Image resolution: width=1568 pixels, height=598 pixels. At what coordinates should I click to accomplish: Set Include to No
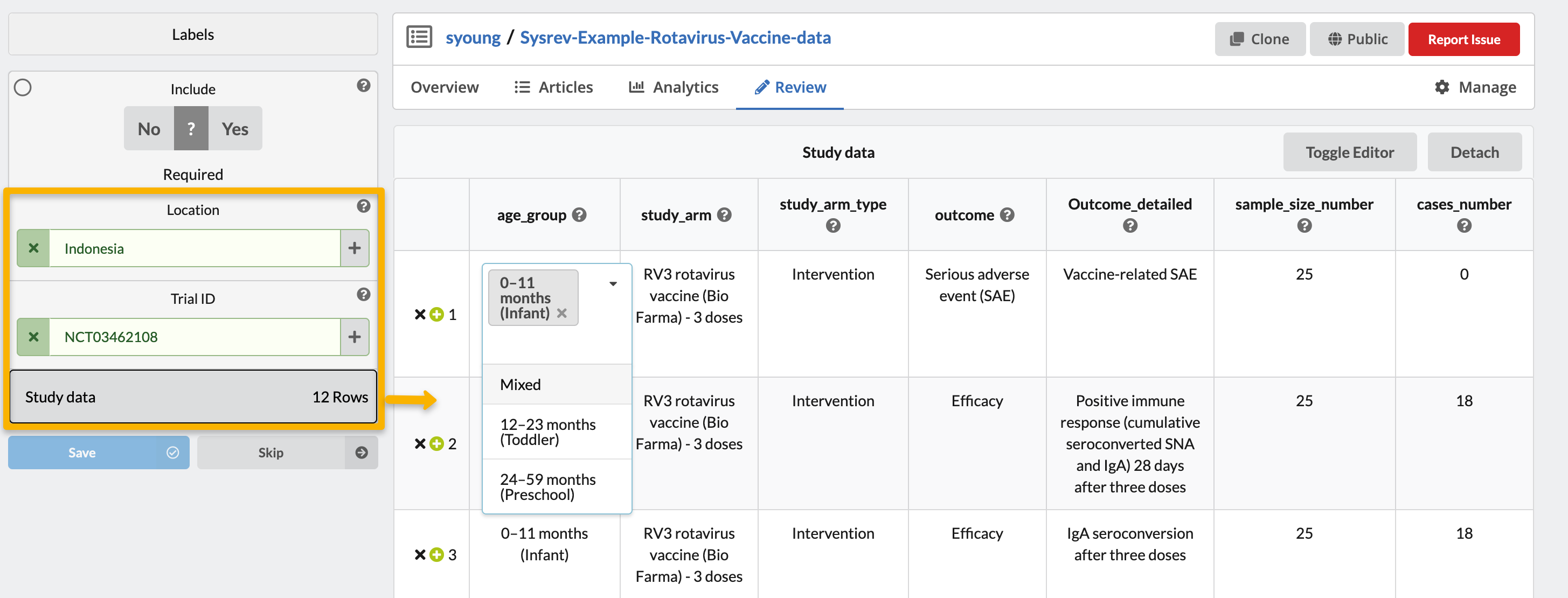[149, 129]
